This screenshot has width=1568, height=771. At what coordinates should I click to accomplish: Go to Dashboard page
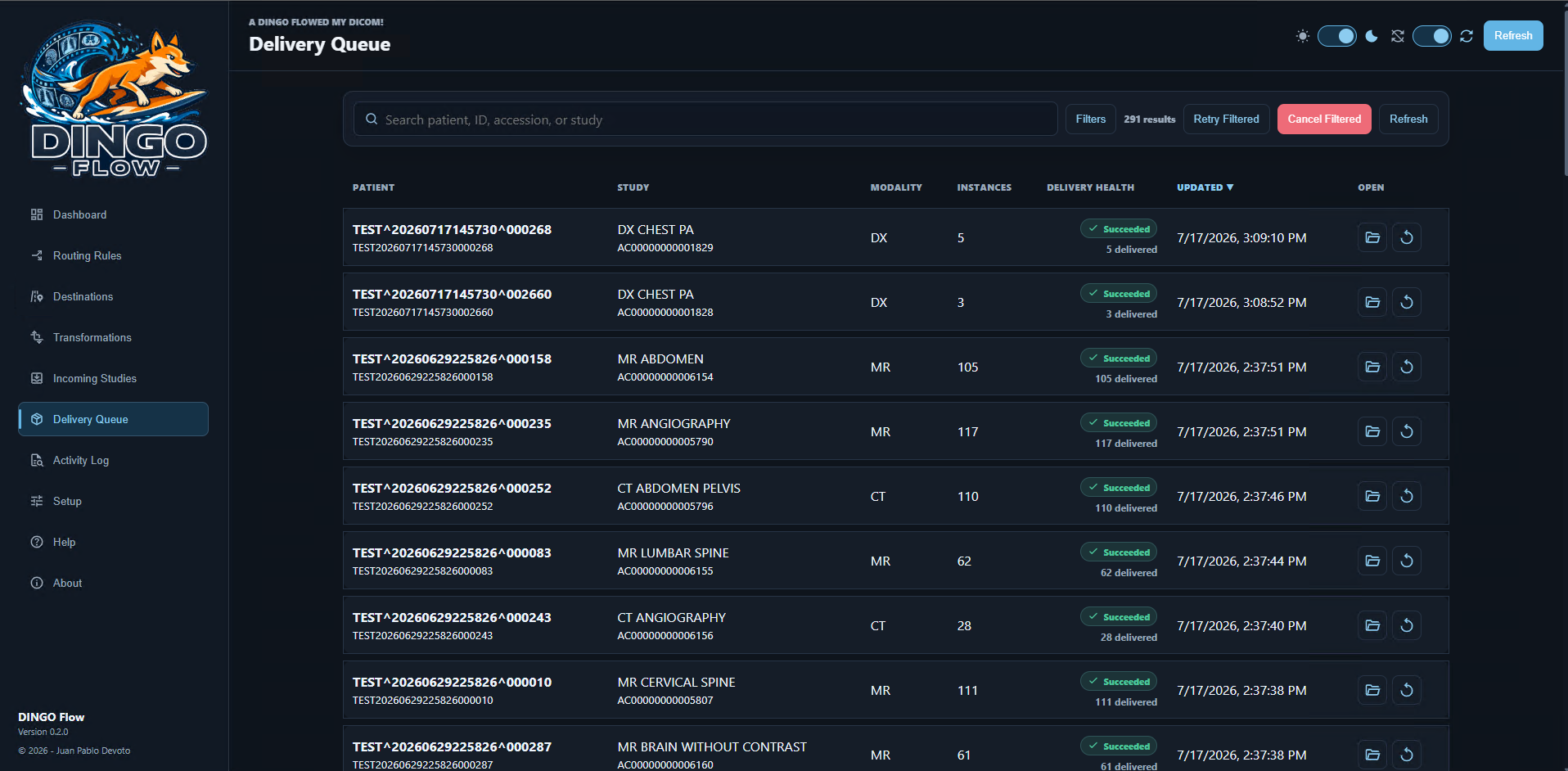113,214
